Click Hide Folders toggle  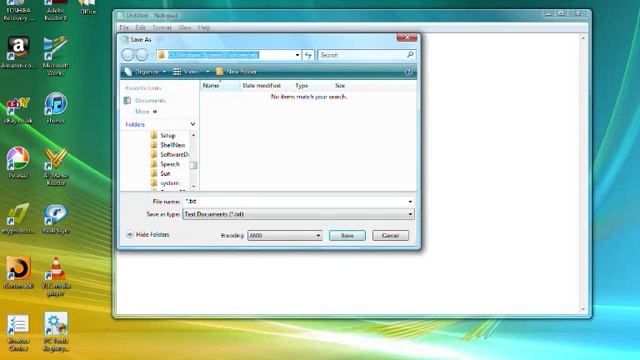(148, 235)
